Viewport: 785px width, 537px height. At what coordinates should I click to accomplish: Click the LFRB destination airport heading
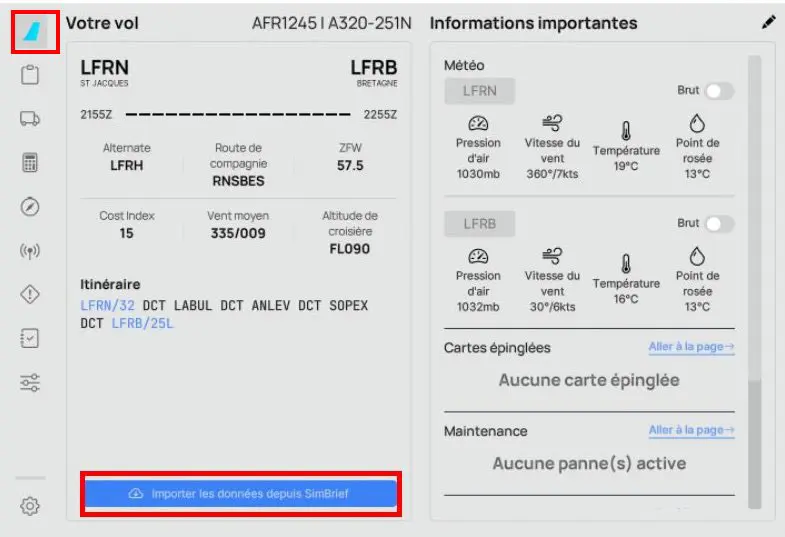pos(374,67)
